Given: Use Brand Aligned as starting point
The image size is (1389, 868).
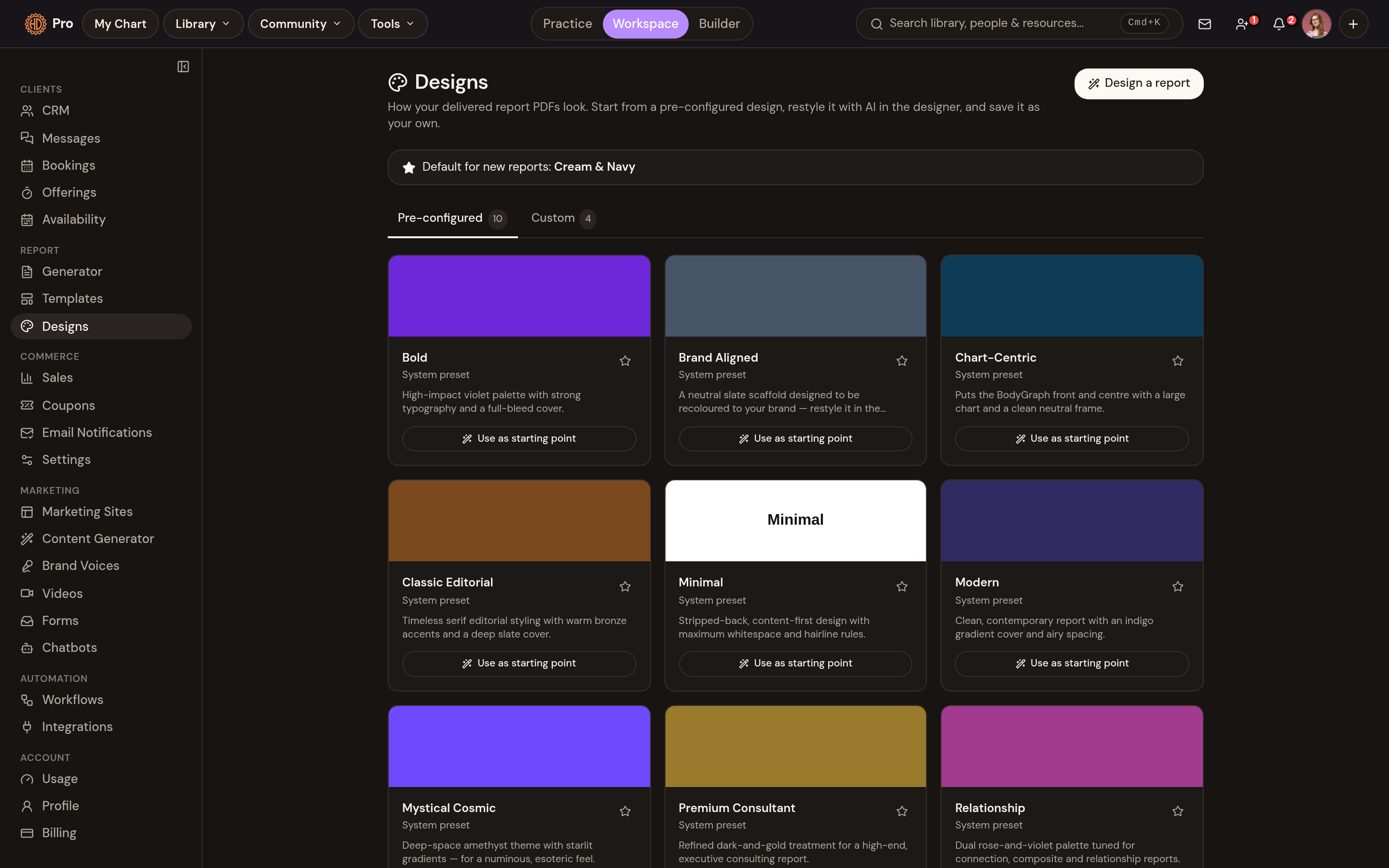Looking at the screenshot, I should [795, 439].
